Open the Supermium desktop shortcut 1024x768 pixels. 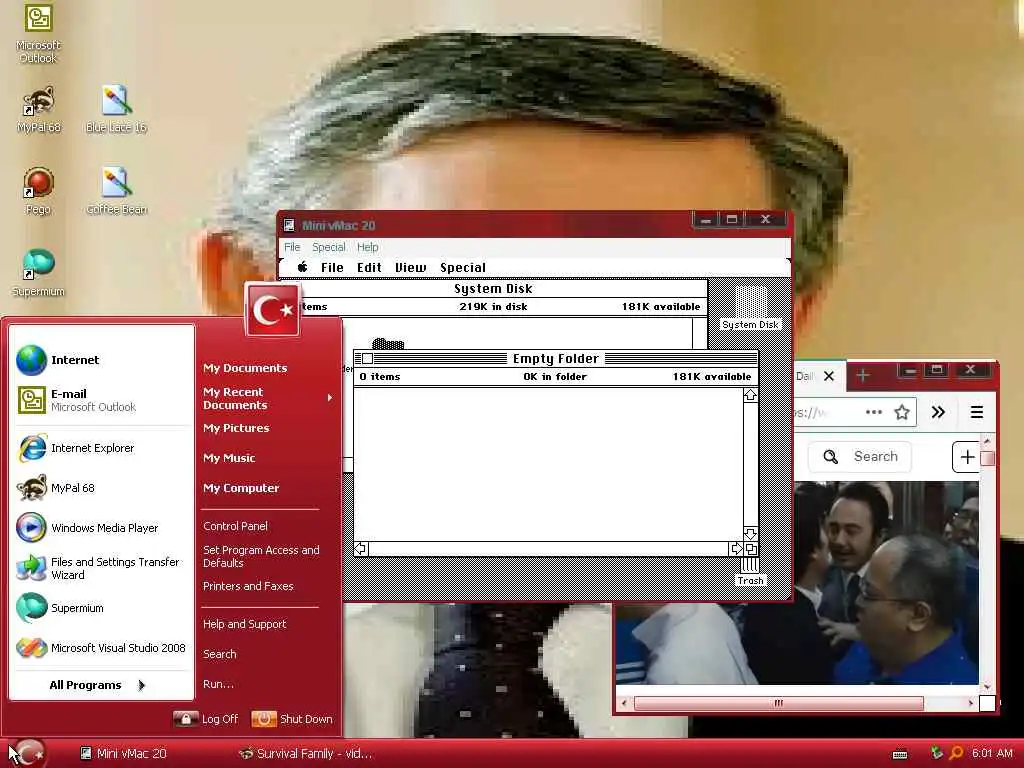pyautogui.click(x=38, y=273)
